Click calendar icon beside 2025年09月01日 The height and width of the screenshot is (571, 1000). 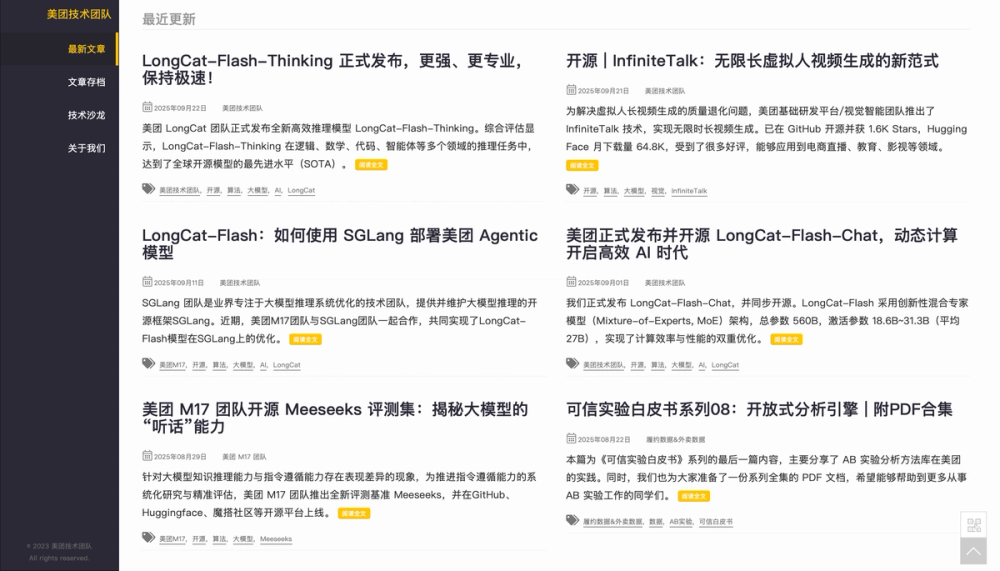point(571,281)
